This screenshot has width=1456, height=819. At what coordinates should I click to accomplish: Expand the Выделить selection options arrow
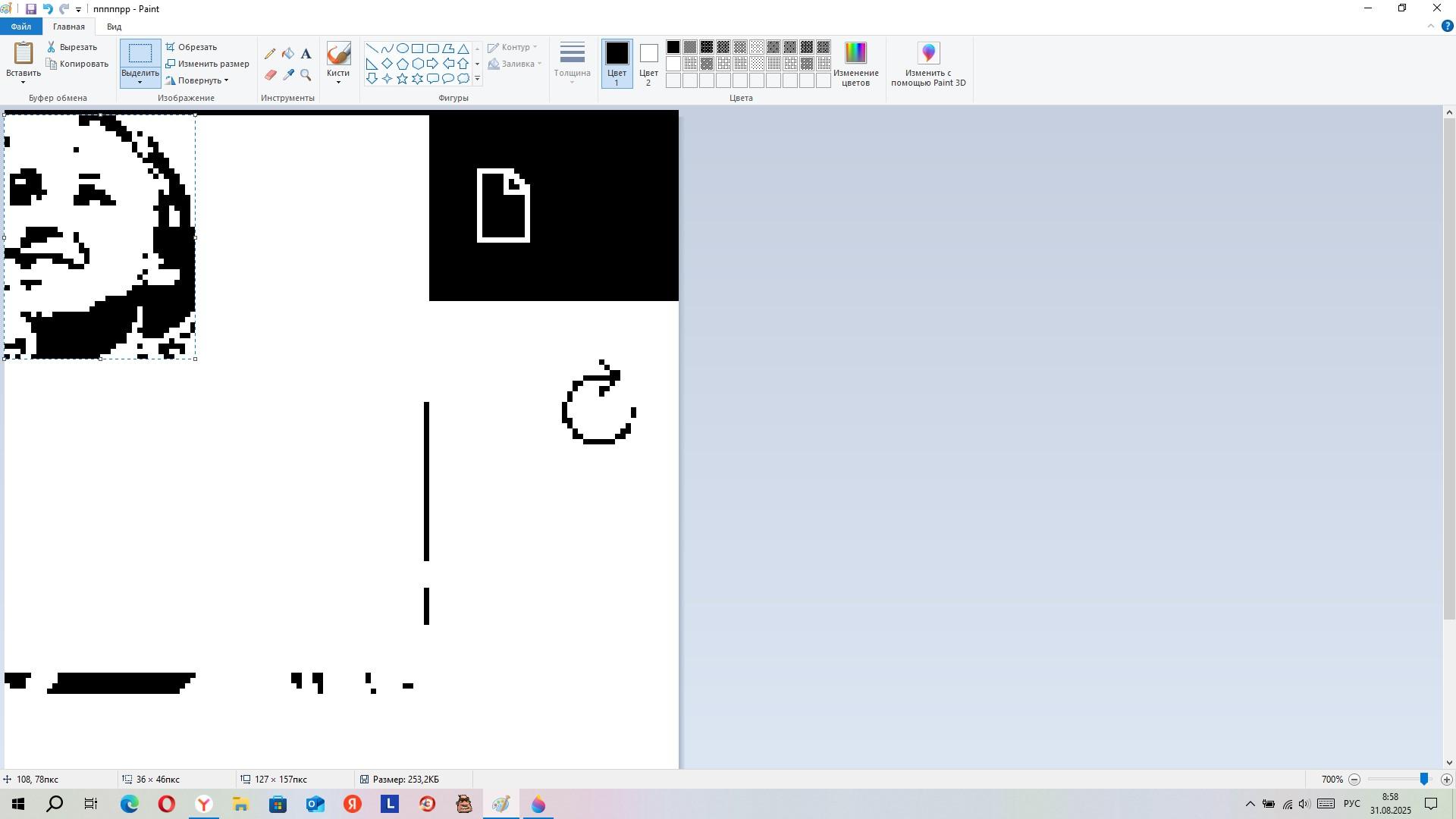click(140, 82)
